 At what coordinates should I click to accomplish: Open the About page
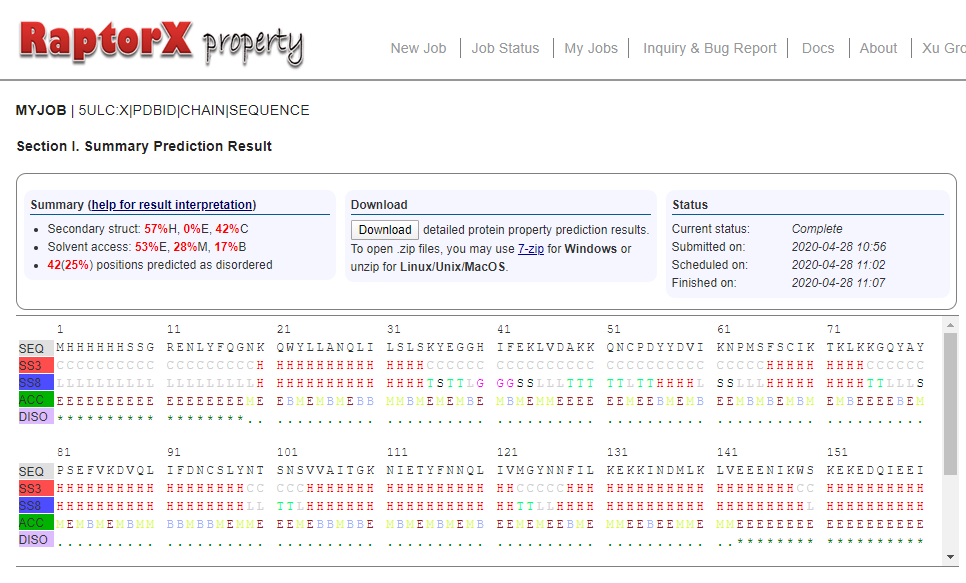(x=878, y=48)
